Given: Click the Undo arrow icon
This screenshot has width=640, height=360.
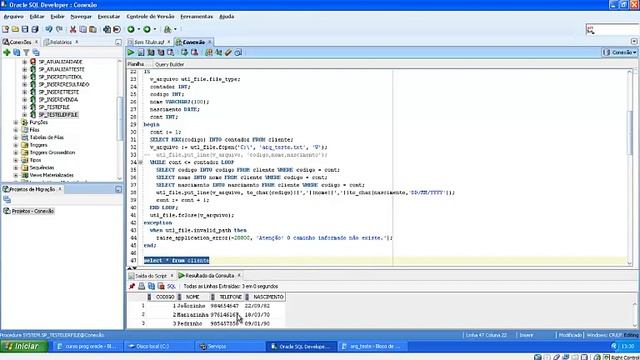Looking at the screenshot, I should click(x=49, y=29).
